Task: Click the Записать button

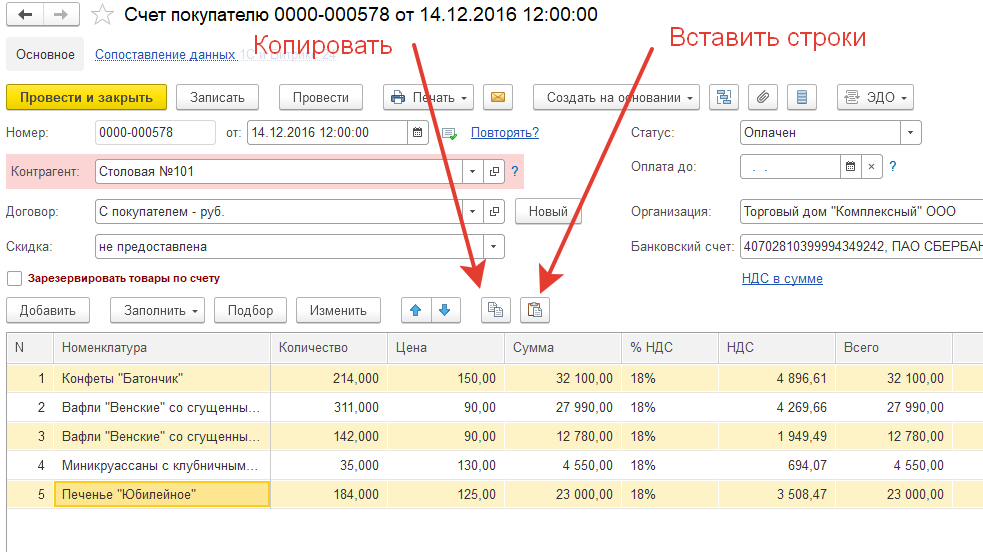Action: 218,97
